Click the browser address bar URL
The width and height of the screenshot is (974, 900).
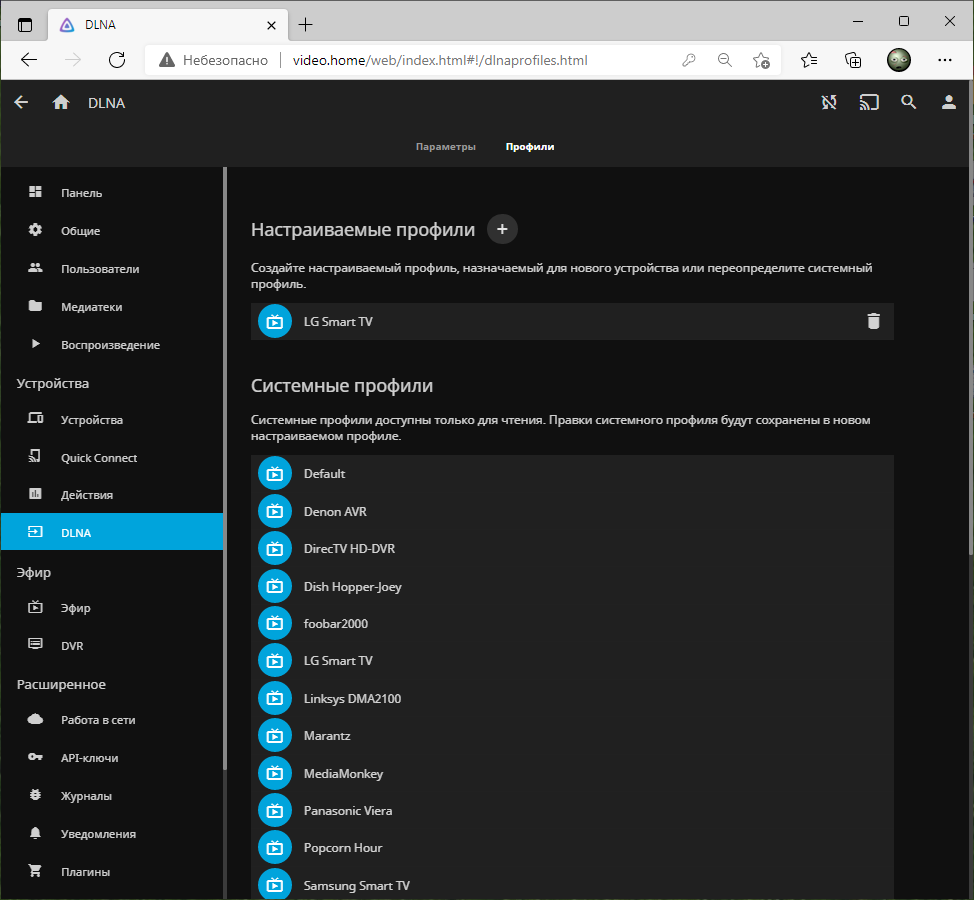tap(440, 60)
